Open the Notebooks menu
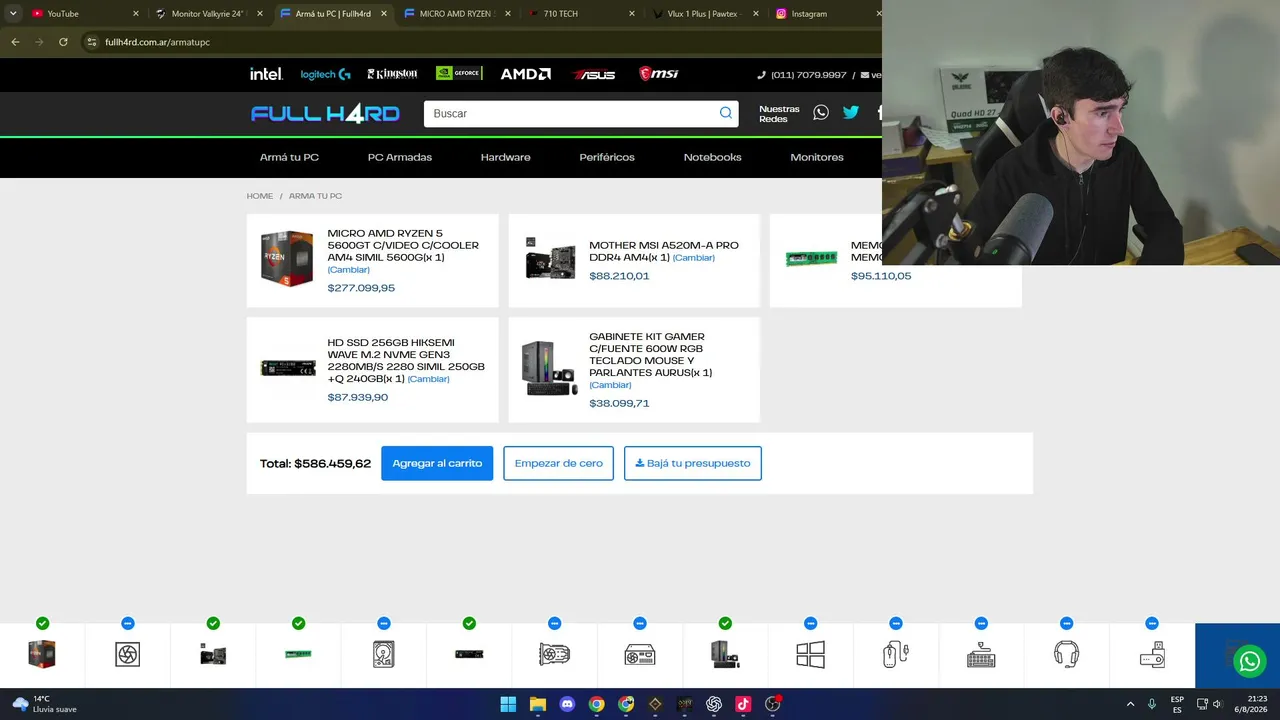 pyautogui.click(x=712, y=157)
